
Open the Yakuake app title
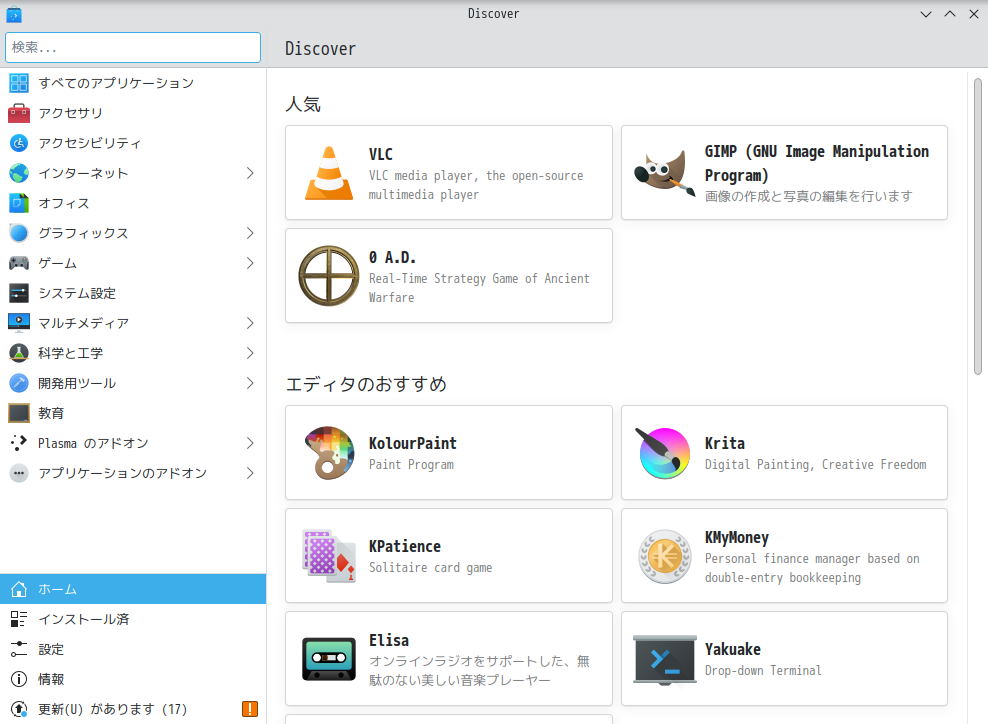pos(732,650)
